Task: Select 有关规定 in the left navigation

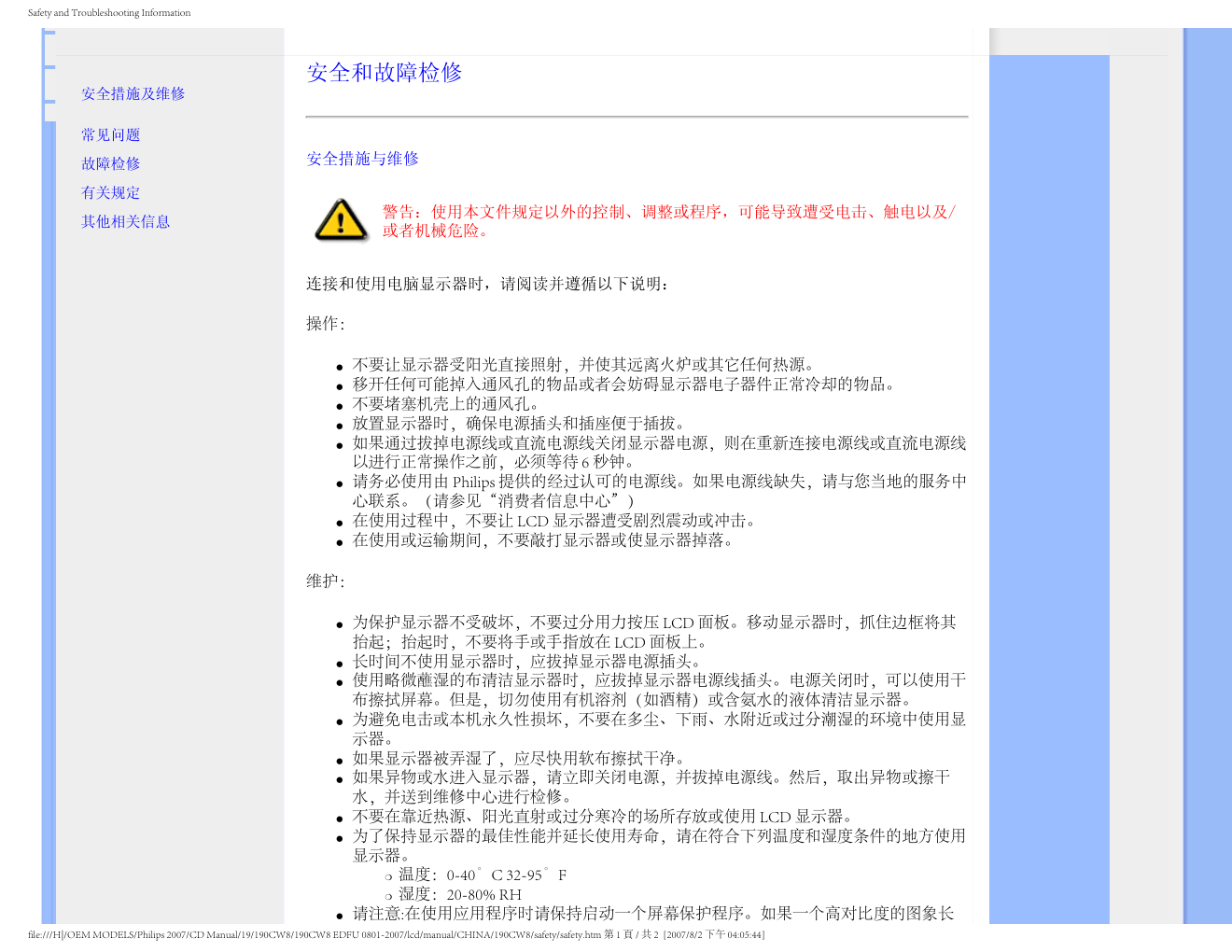Action: 110,192
